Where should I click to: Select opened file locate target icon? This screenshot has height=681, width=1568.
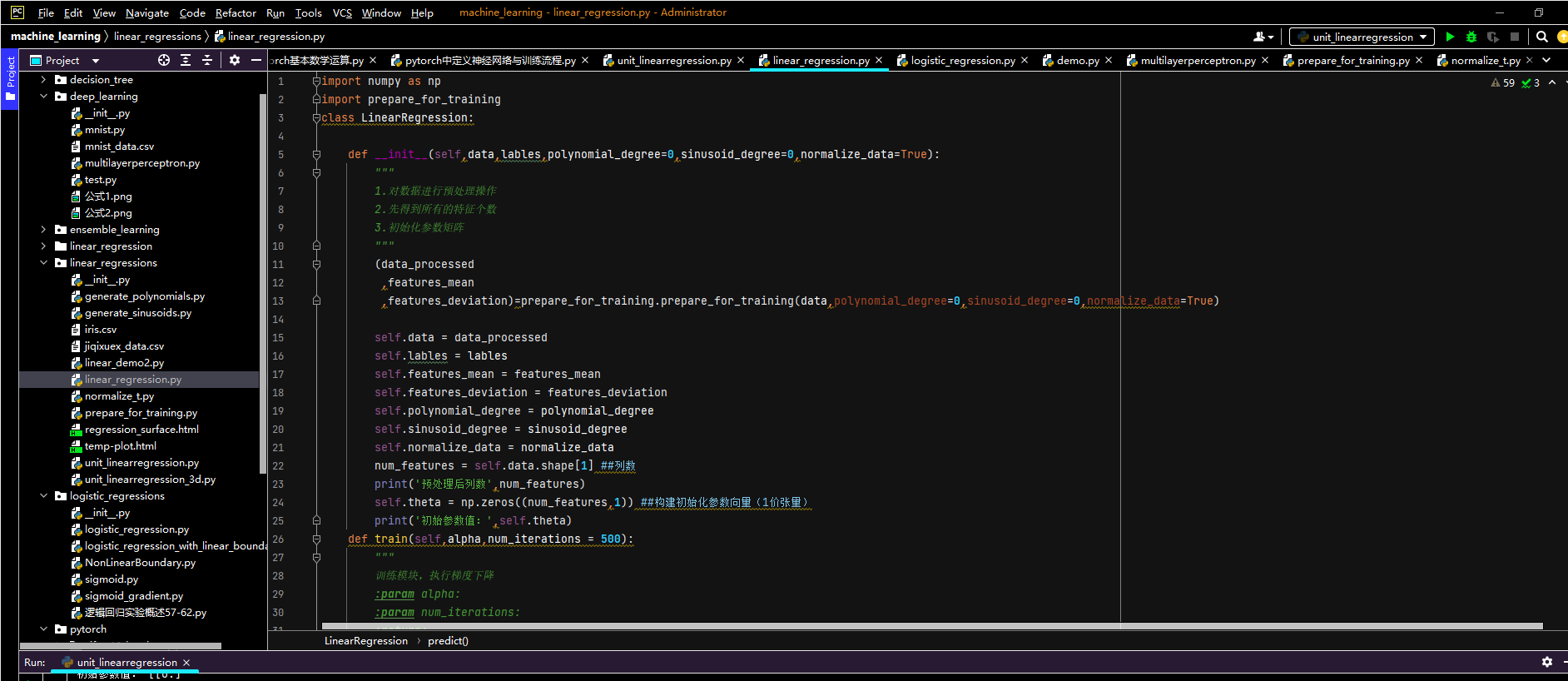[164, 60]
